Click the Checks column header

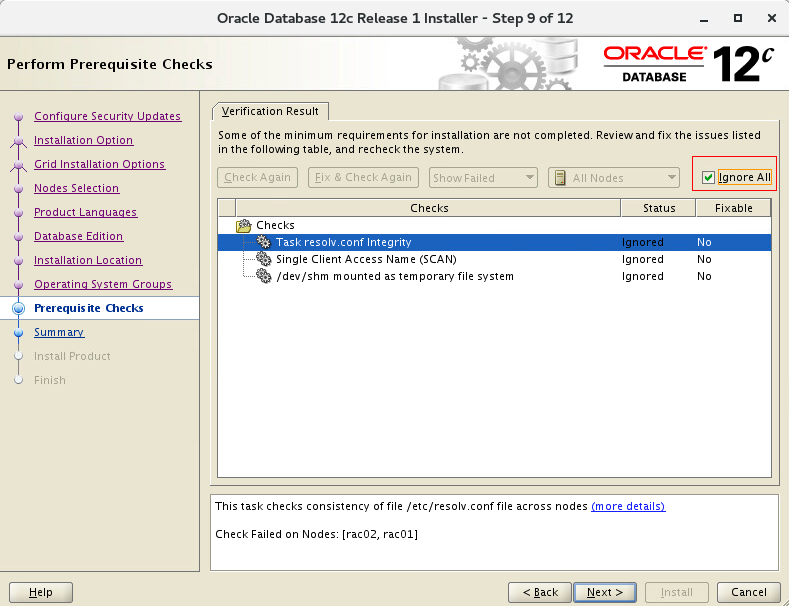pyautogui.click(x=429, y=208)
